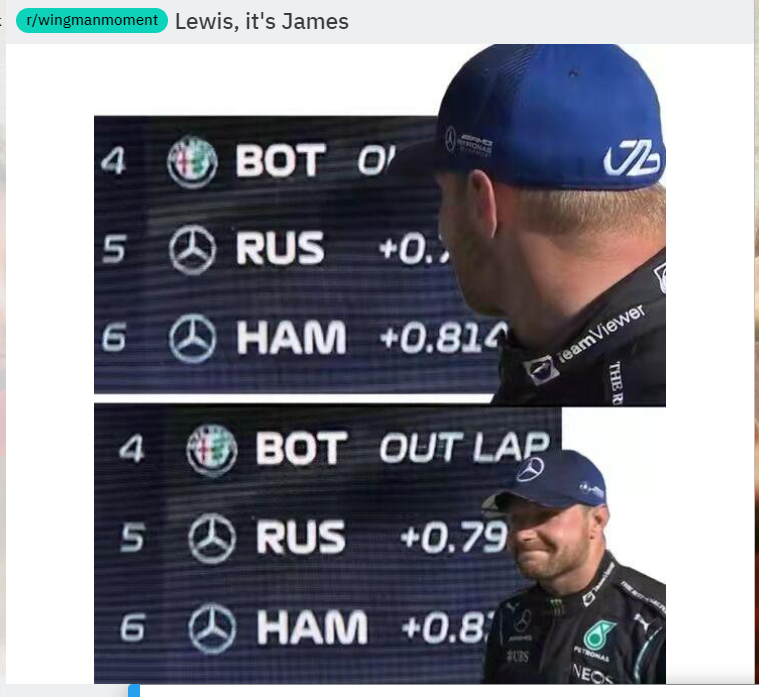Click the lower RUS driver label
This screenshot has height=697, width=759.
301,537
